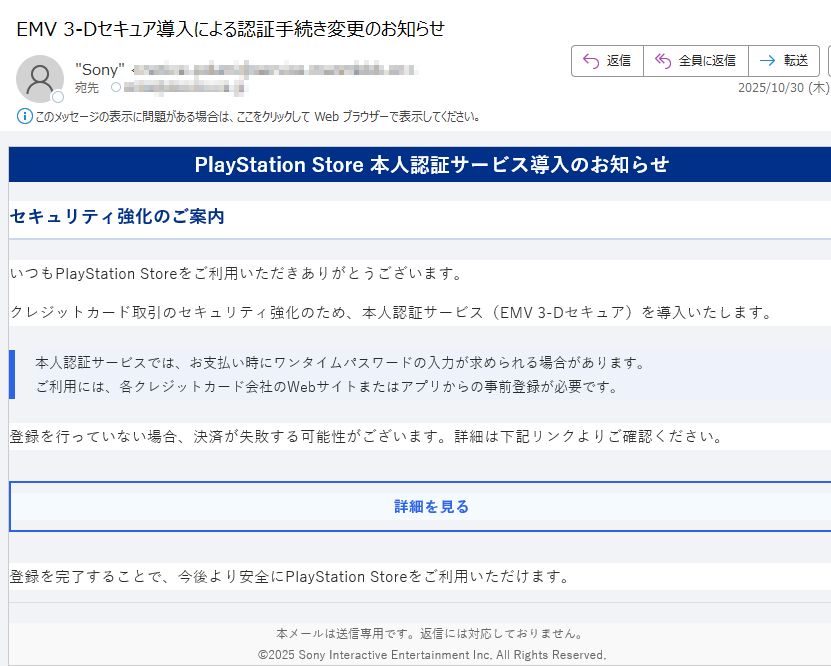Open the 詳細を見る details link

429,506
